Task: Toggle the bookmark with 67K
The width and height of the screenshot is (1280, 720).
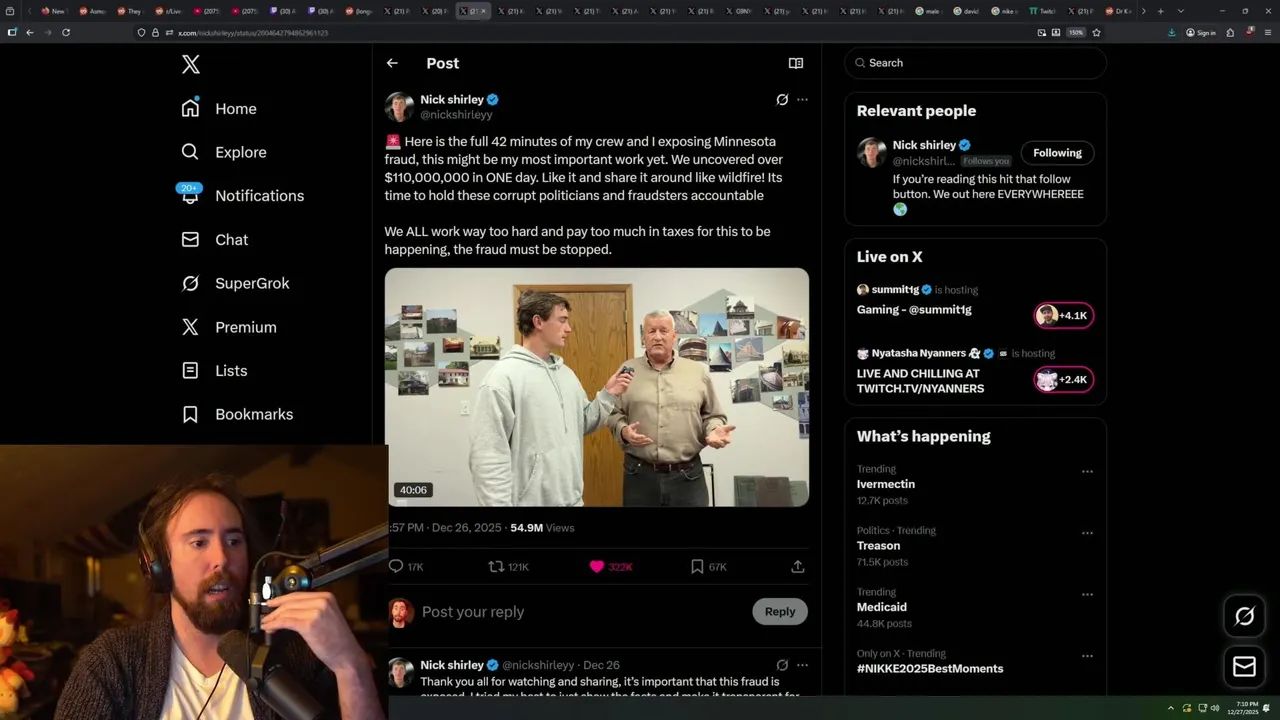Action: [x=708, y=566]
